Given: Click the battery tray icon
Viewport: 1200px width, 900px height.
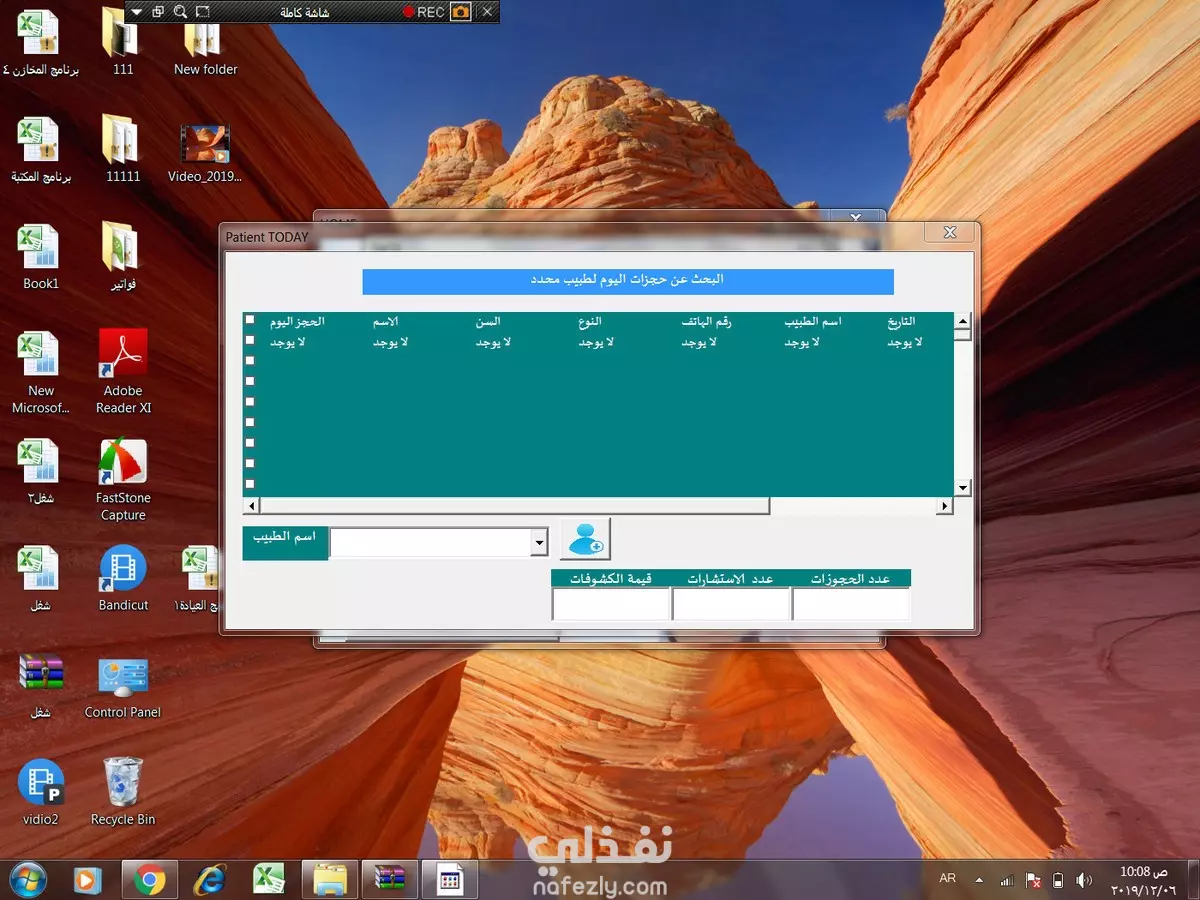Looking at the screenshot, I should [x=1058, y=880].
